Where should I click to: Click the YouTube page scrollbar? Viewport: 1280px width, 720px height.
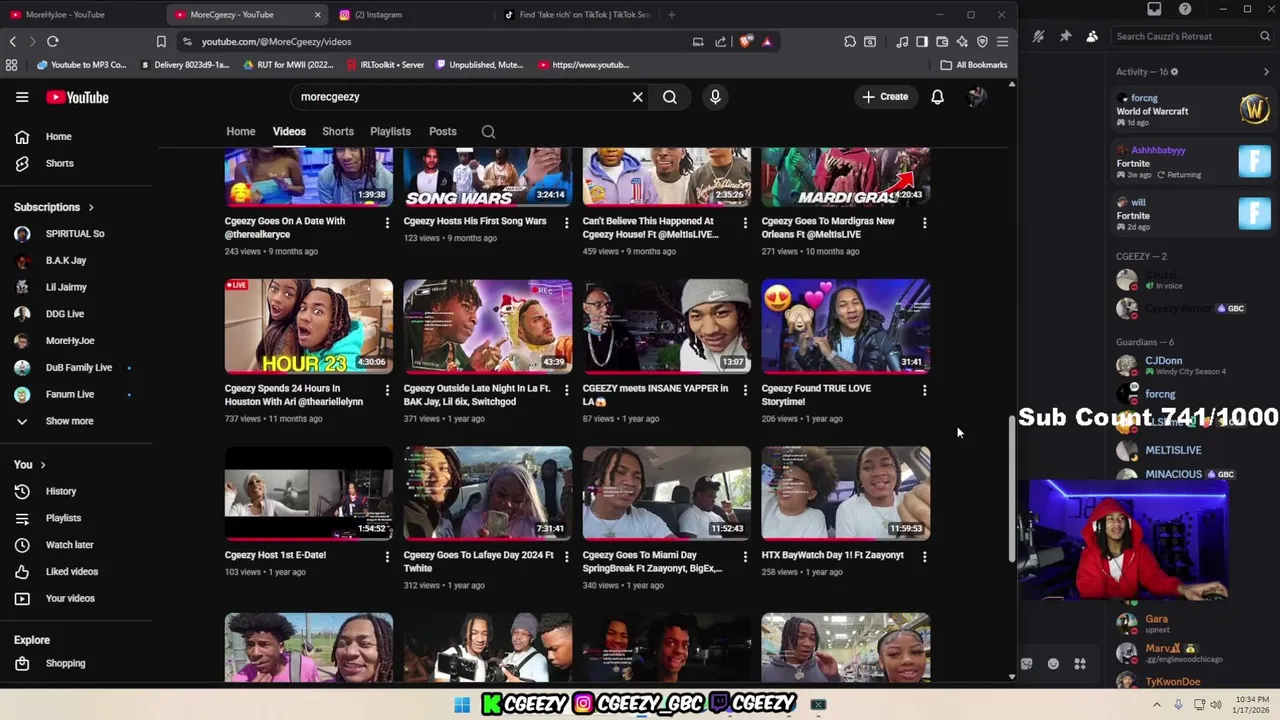(1011, 490)
